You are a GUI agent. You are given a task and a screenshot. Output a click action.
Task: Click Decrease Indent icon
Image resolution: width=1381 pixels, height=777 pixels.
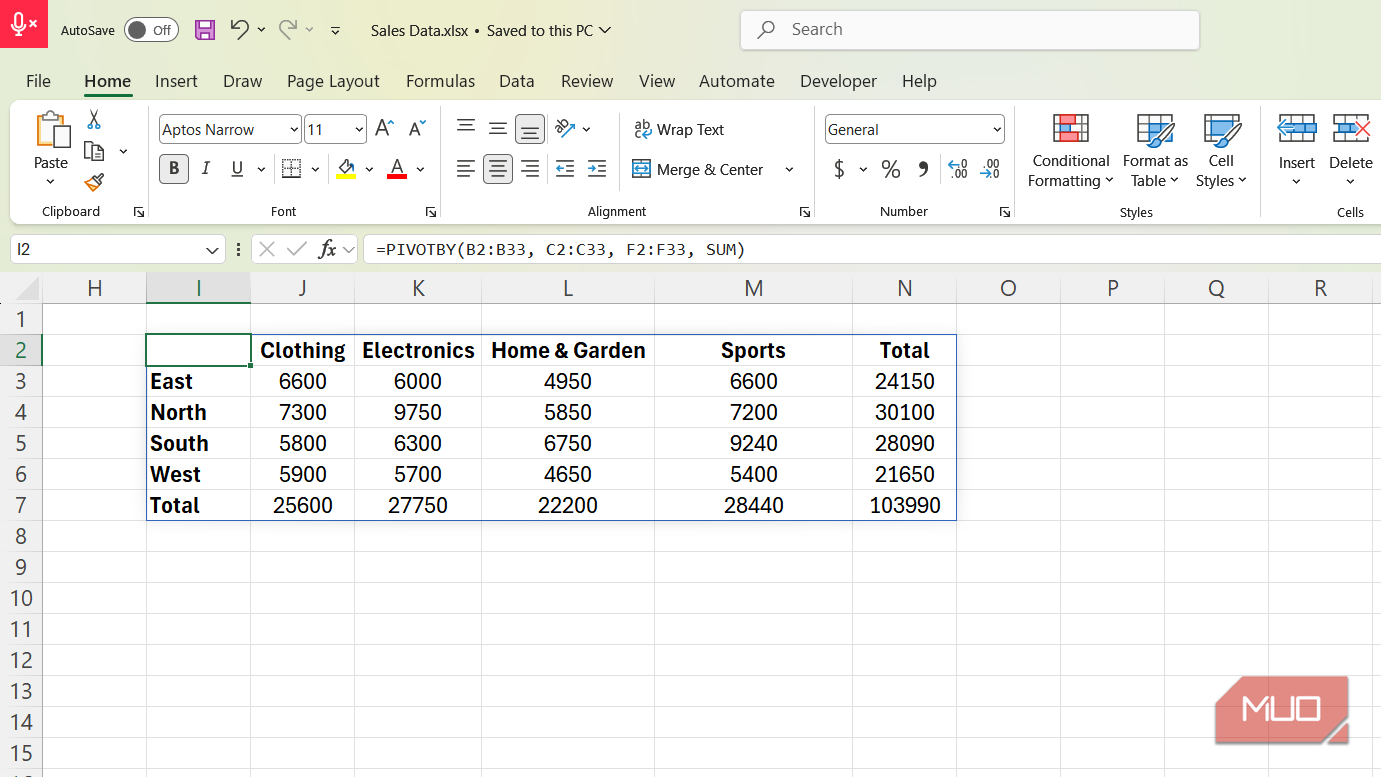click(x=564, y=169)
